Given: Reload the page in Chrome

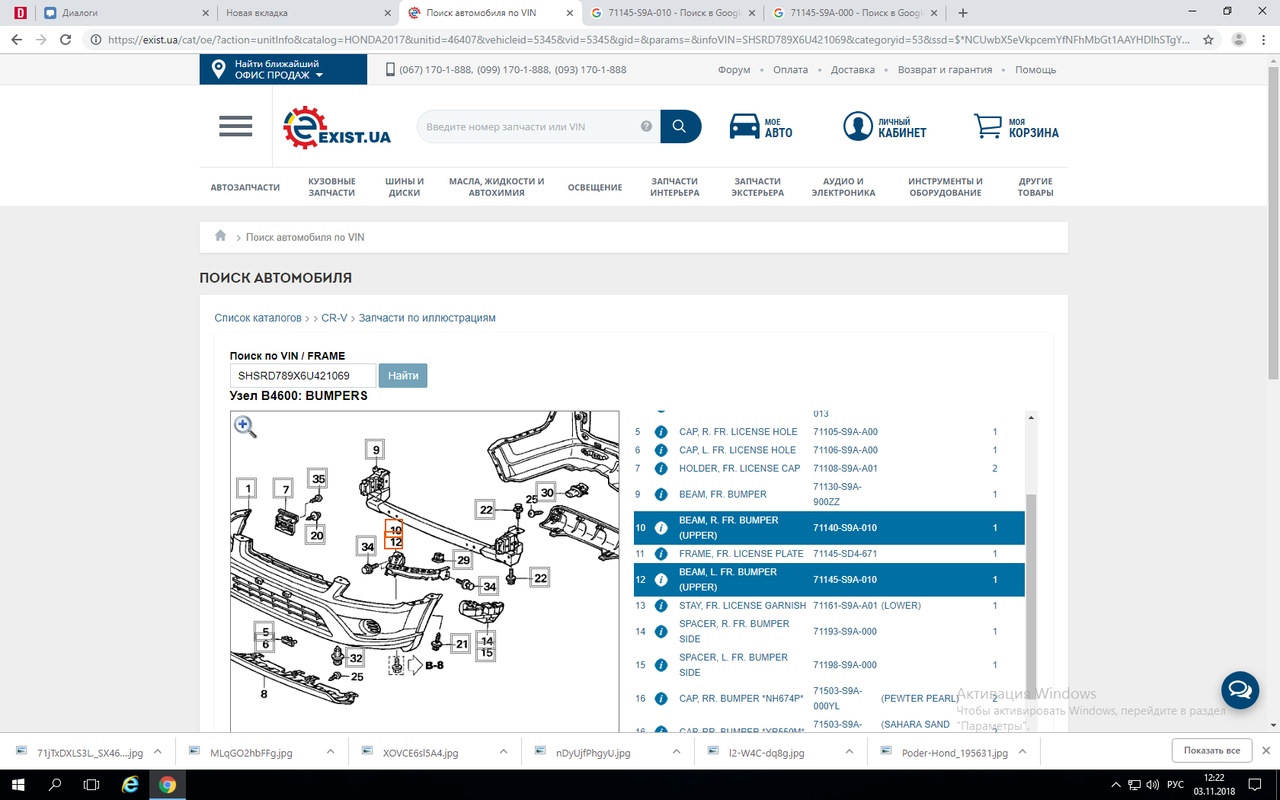Looking at the screenshot, I should click(65, 40).
